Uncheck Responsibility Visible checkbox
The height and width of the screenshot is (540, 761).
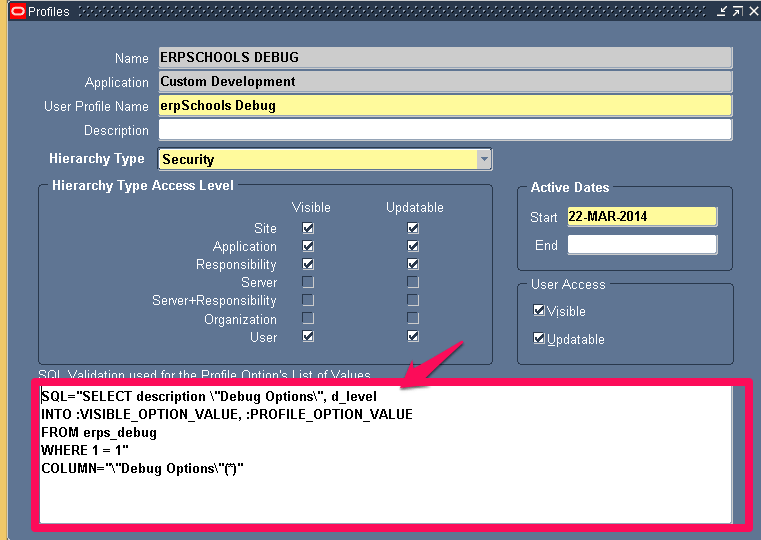(x=308, y=264)
